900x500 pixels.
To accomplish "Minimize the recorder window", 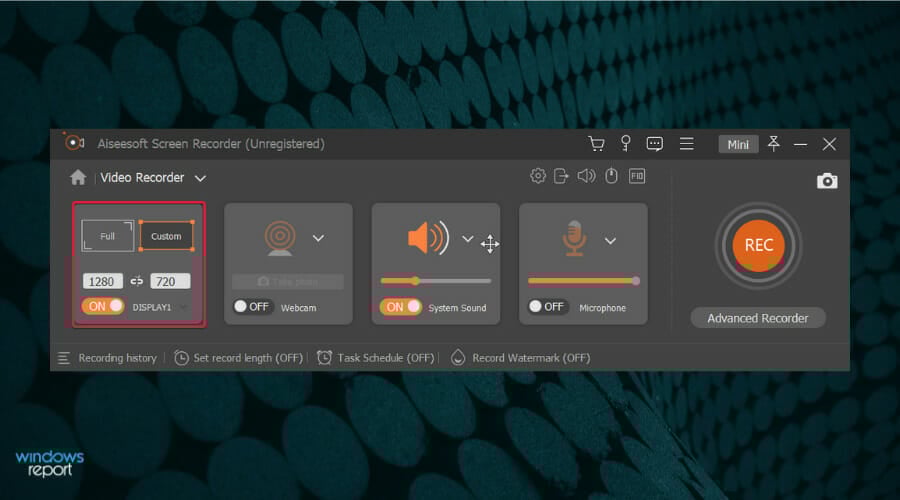I will coord(801,145).
